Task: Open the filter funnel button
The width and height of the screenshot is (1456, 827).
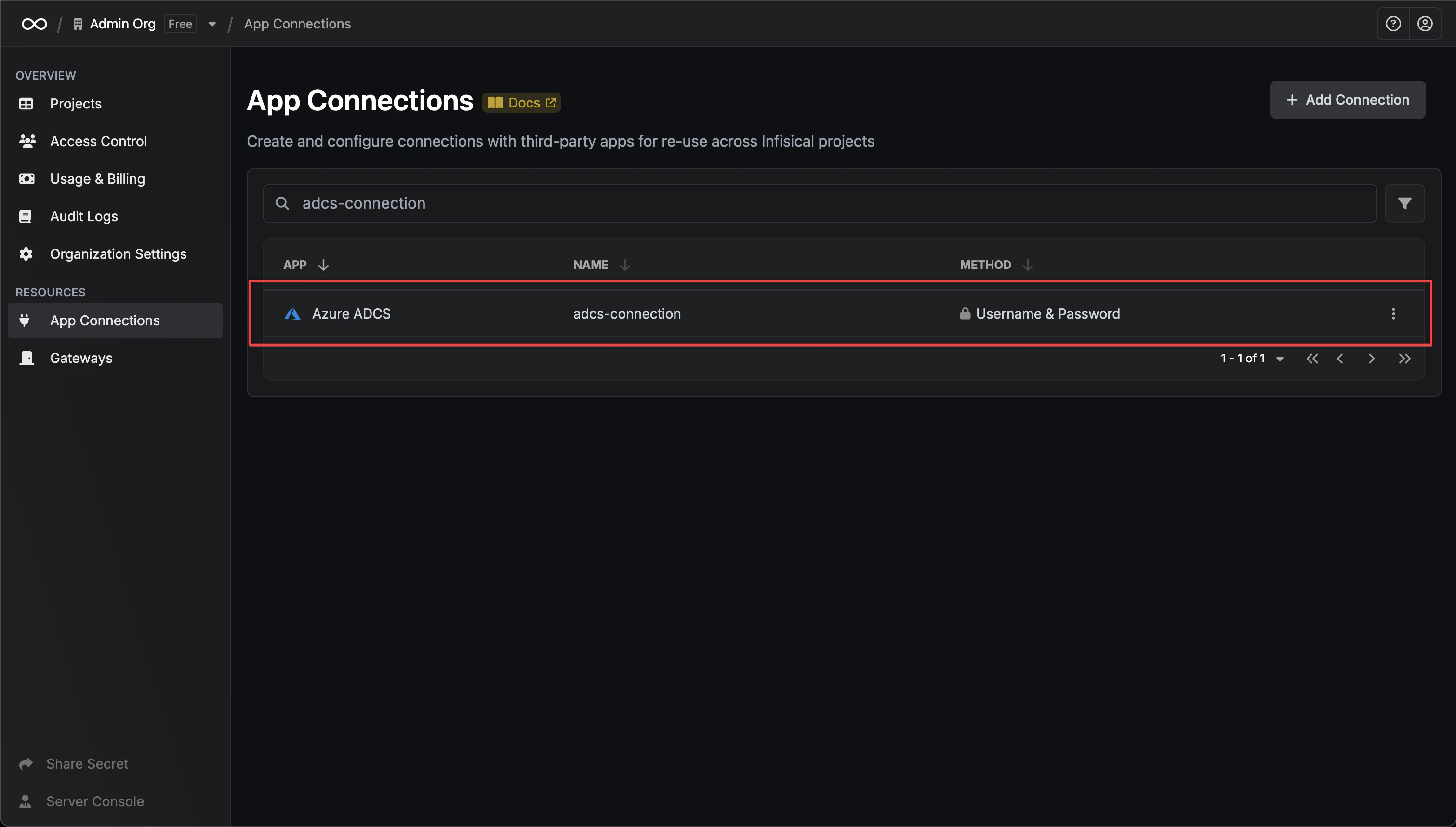Action: click(x=1404, y=203)
